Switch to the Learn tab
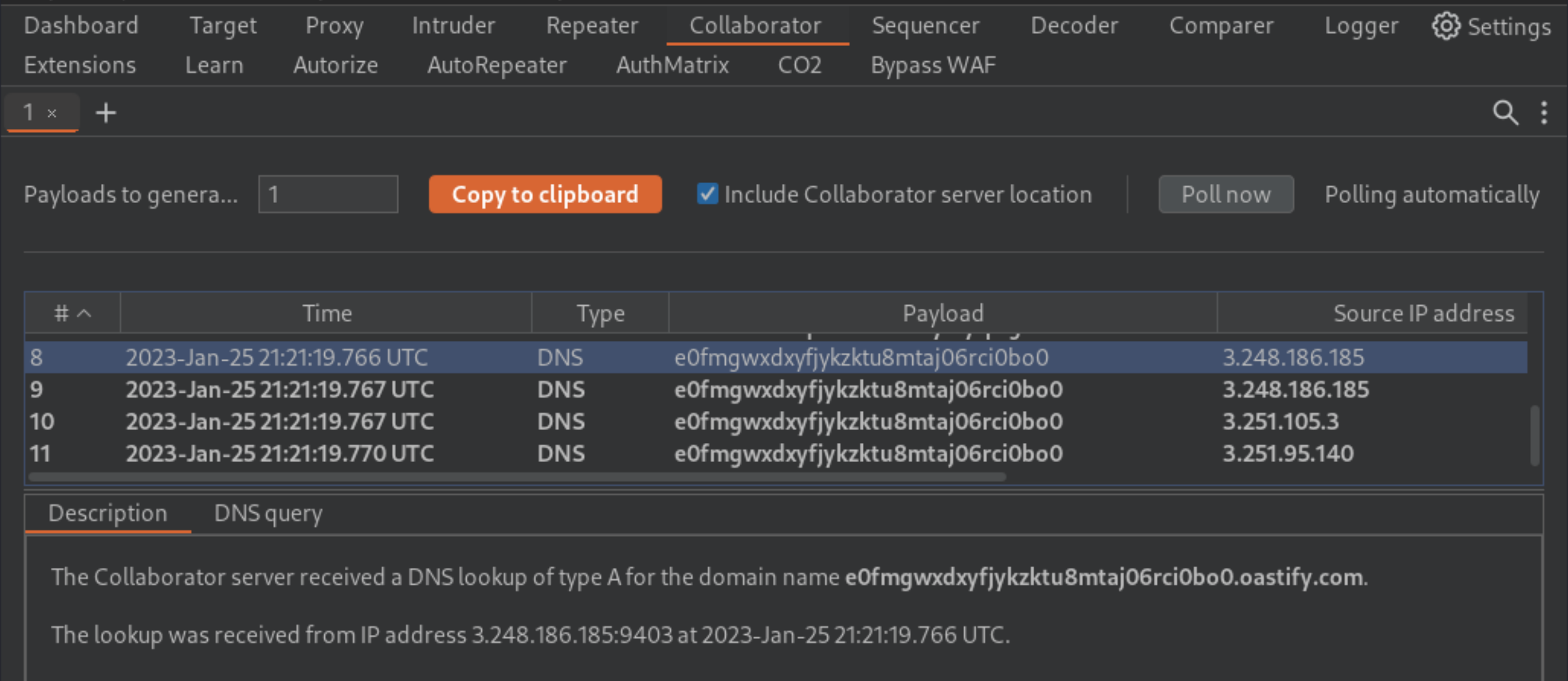 (x=214, y=65)
